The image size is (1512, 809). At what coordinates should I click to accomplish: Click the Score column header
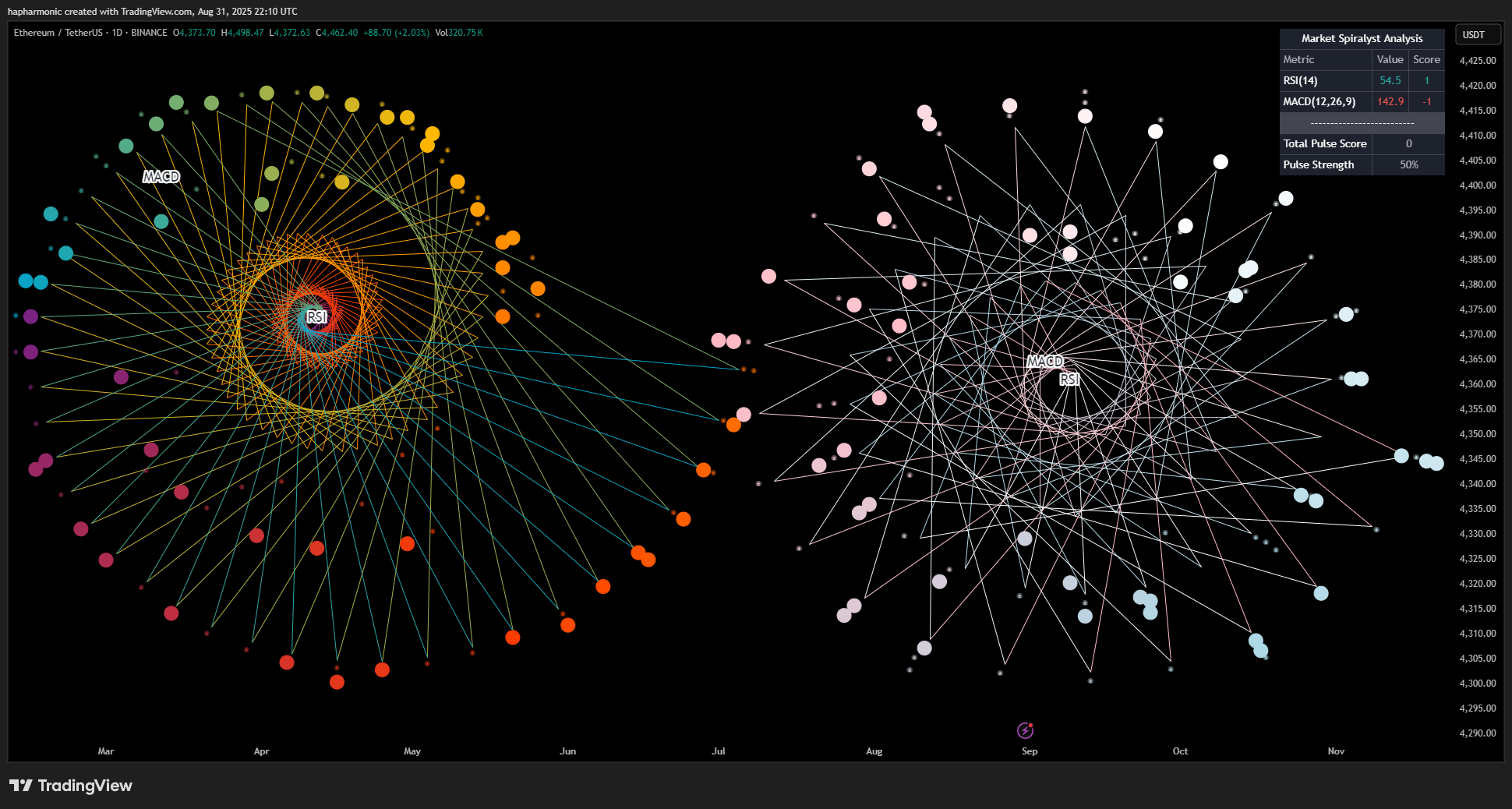click(1426, 59)
